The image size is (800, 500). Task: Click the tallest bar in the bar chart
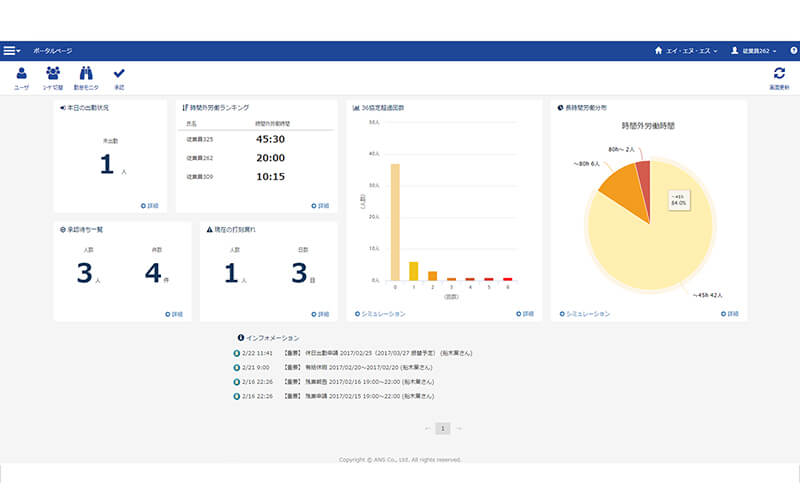point(395,221)
